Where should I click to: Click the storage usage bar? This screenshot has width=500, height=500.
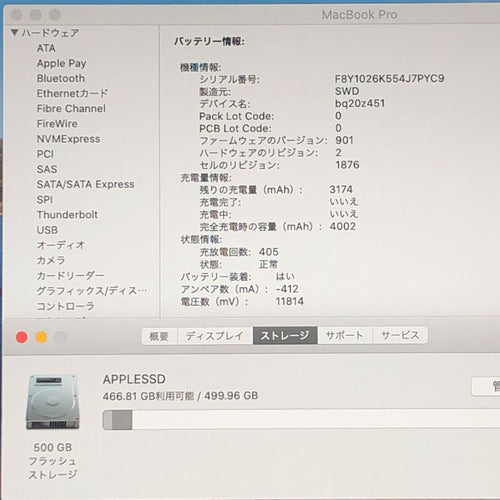coord(301,420)
